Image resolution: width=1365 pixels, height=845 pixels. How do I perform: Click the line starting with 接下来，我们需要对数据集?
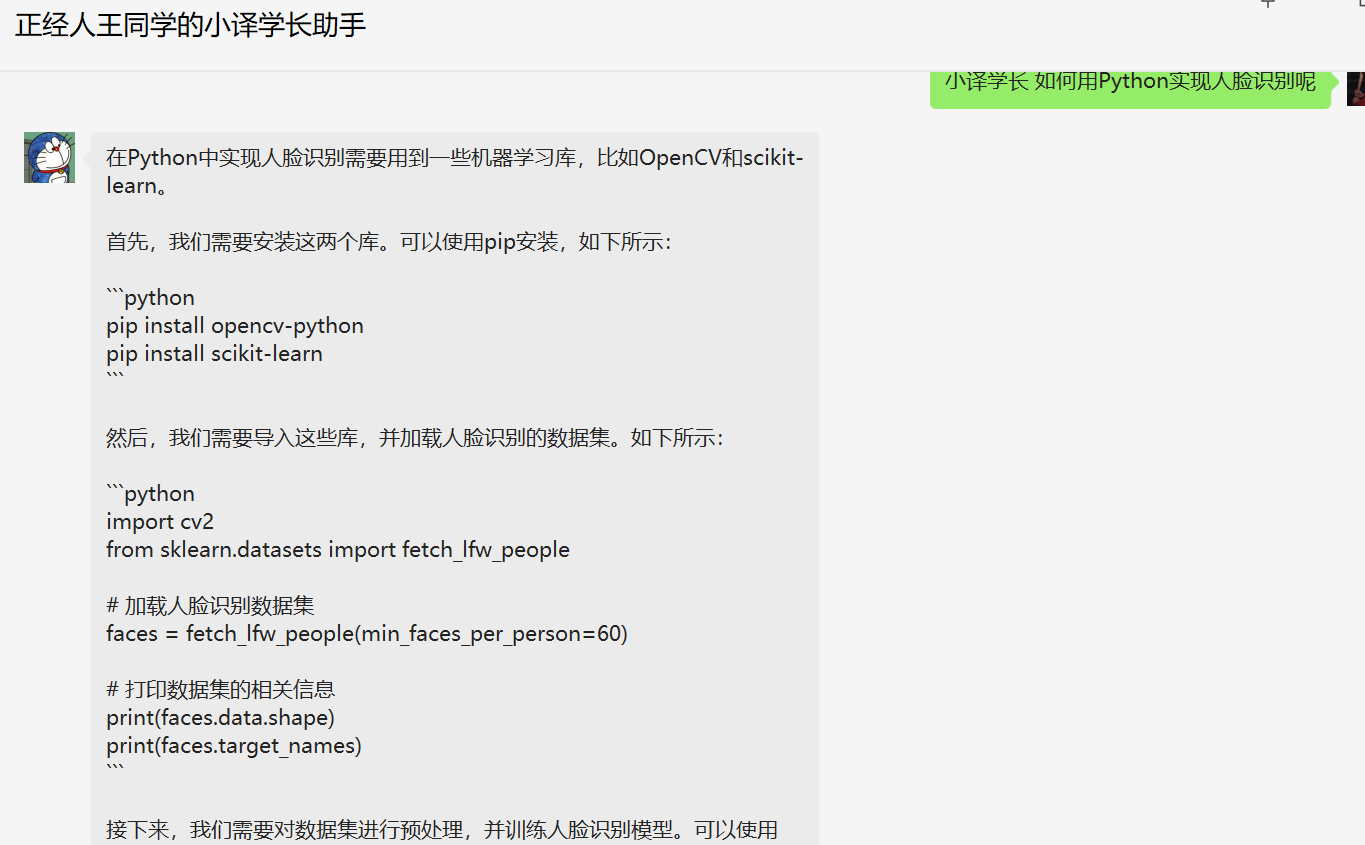point(442,830)
